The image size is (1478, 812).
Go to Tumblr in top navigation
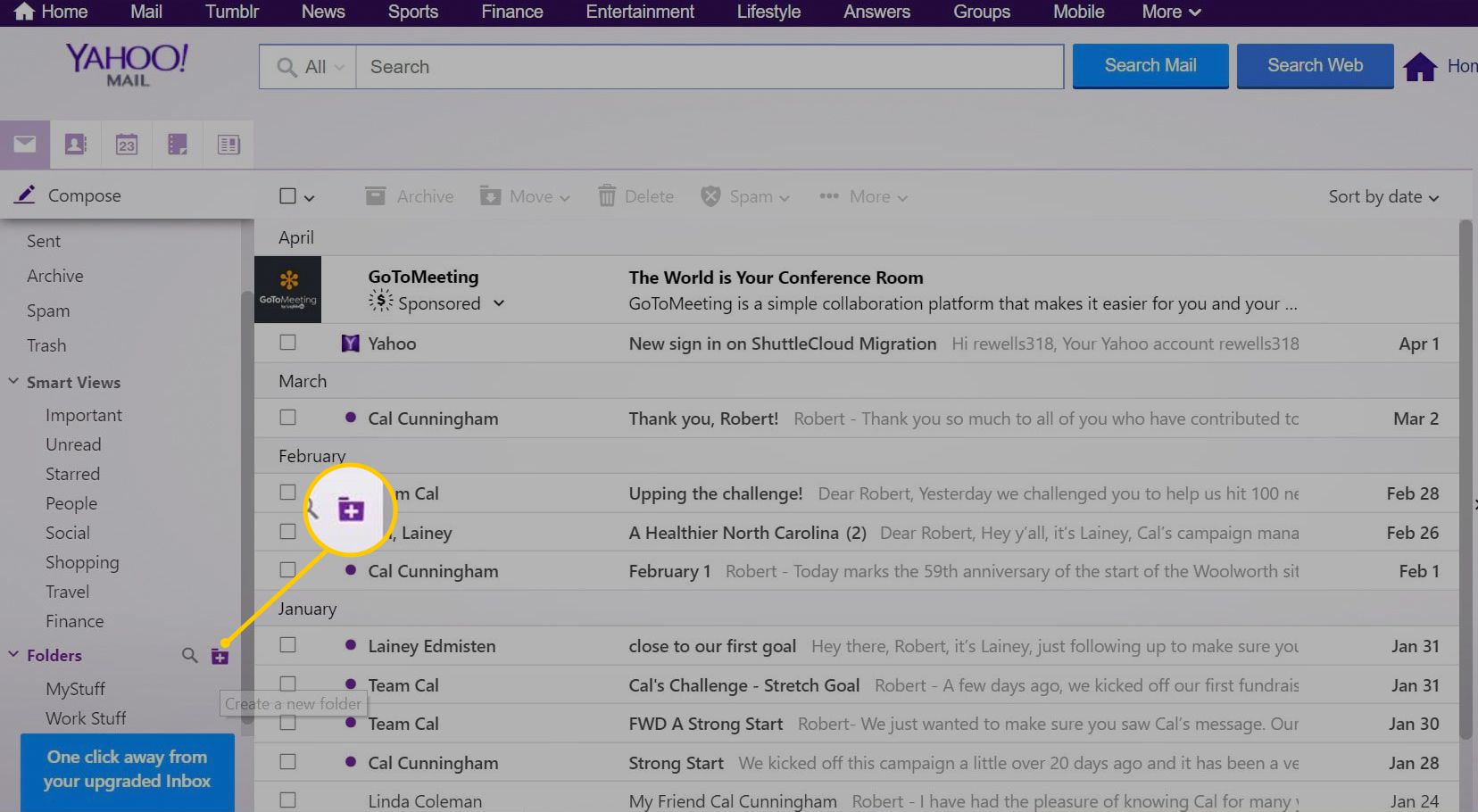232,12
